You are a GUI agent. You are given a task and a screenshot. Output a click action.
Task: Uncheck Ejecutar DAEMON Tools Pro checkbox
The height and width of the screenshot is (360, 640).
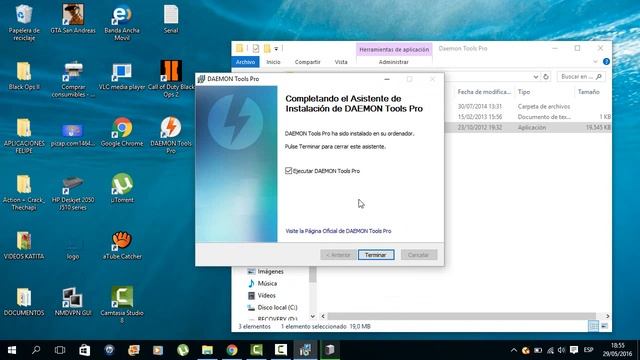pyautogui.click(x=289, y=171)
